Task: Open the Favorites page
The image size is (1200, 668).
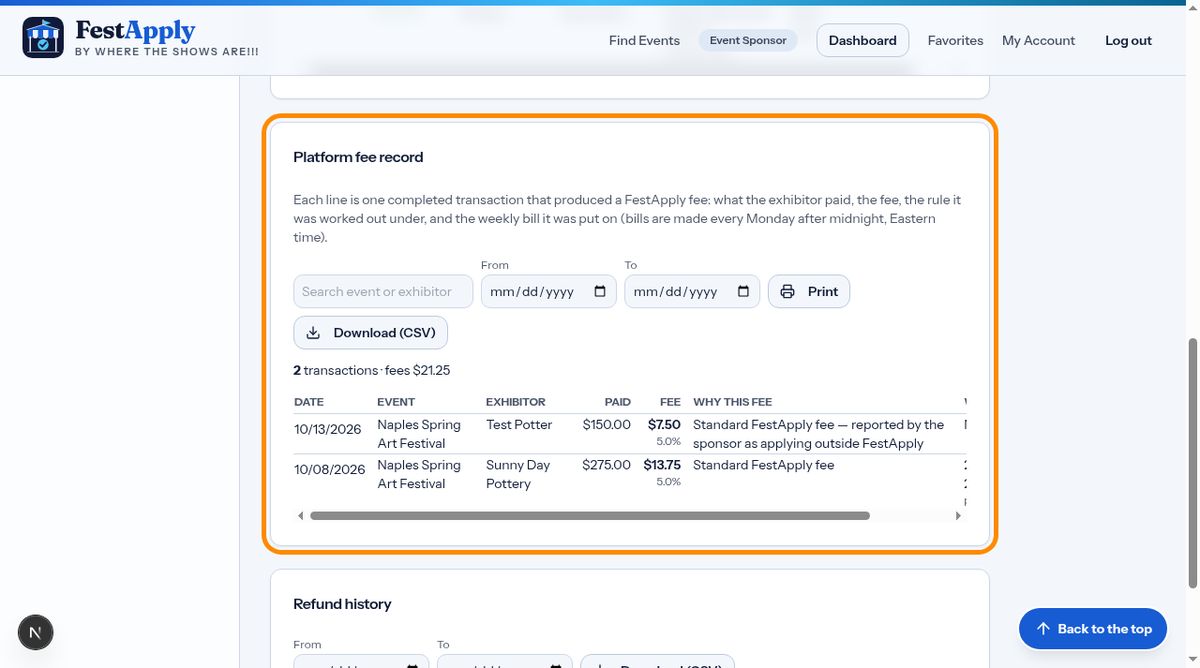Action: 955,41
